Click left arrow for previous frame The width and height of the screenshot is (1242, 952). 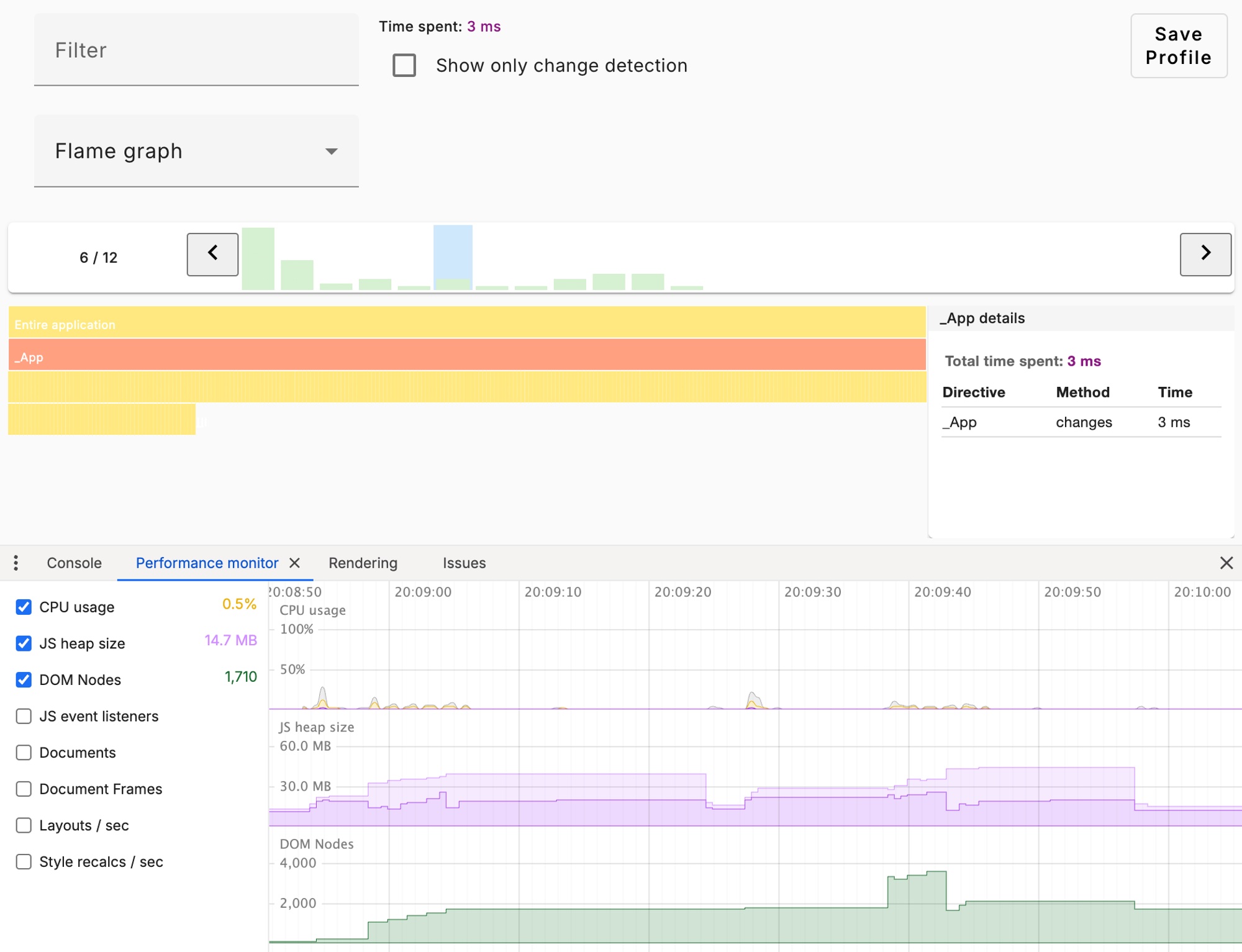click(x=212, y=254)
